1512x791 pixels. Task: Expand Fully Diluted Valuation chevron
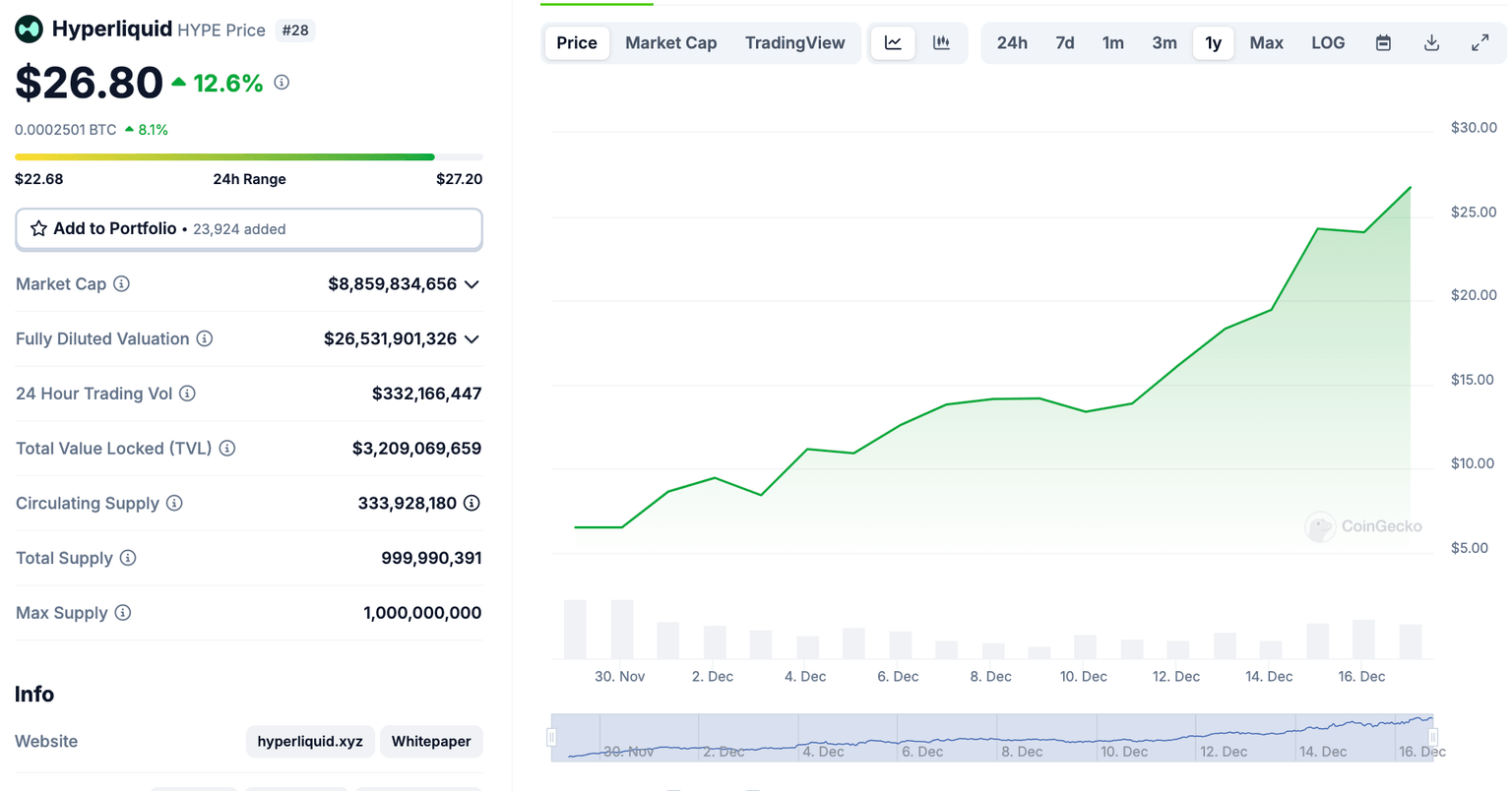472,339
